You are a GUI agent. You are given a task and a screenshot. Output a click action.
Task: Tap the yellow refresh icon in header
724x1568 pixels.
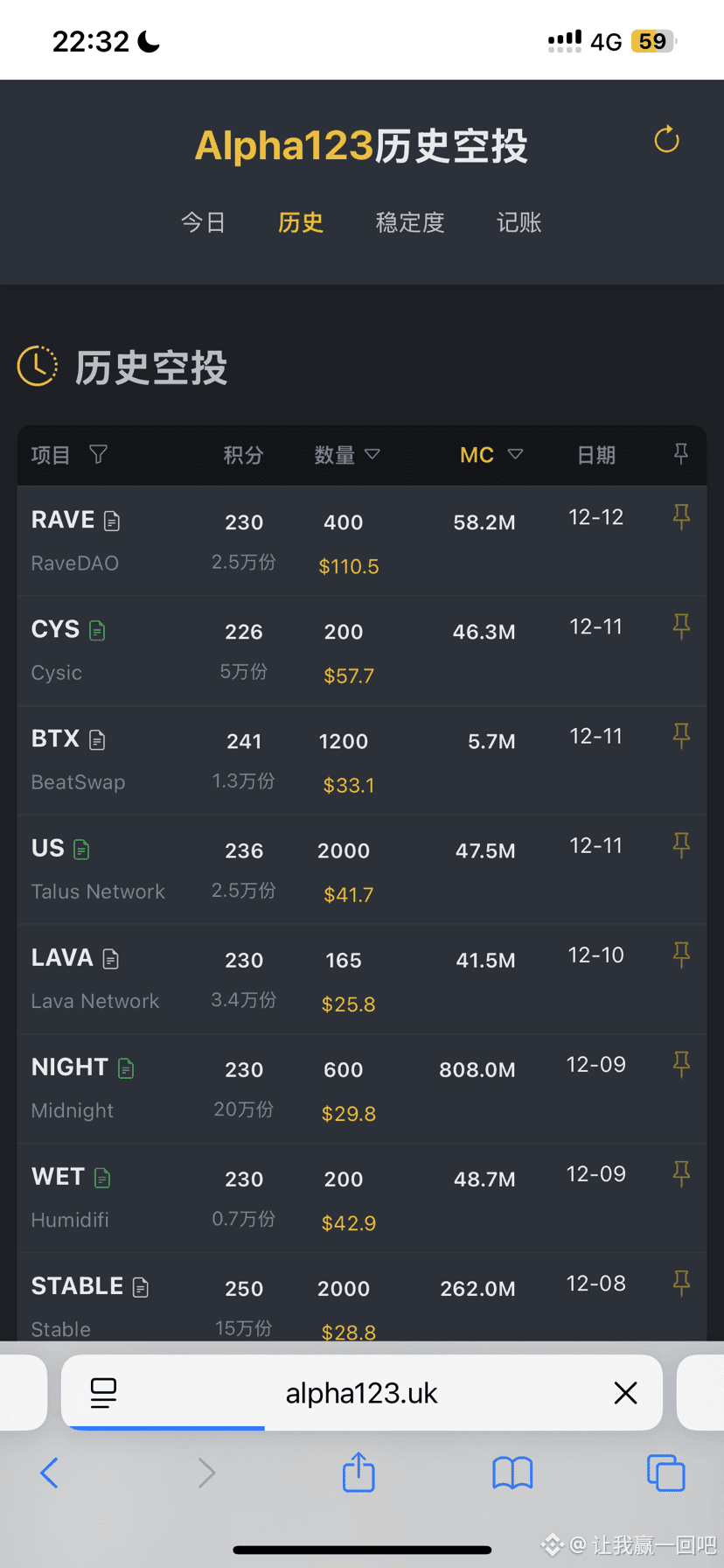[666, 139]
